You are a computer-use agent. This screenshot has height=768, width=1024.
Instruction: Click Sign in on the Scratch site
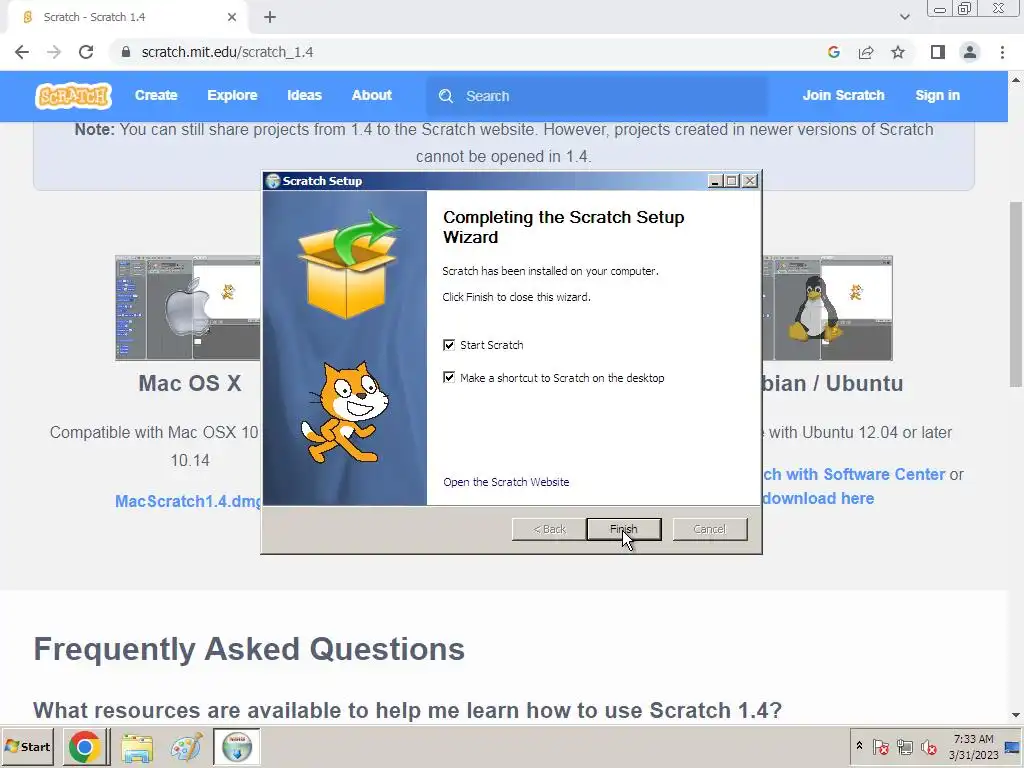(937, 95)
